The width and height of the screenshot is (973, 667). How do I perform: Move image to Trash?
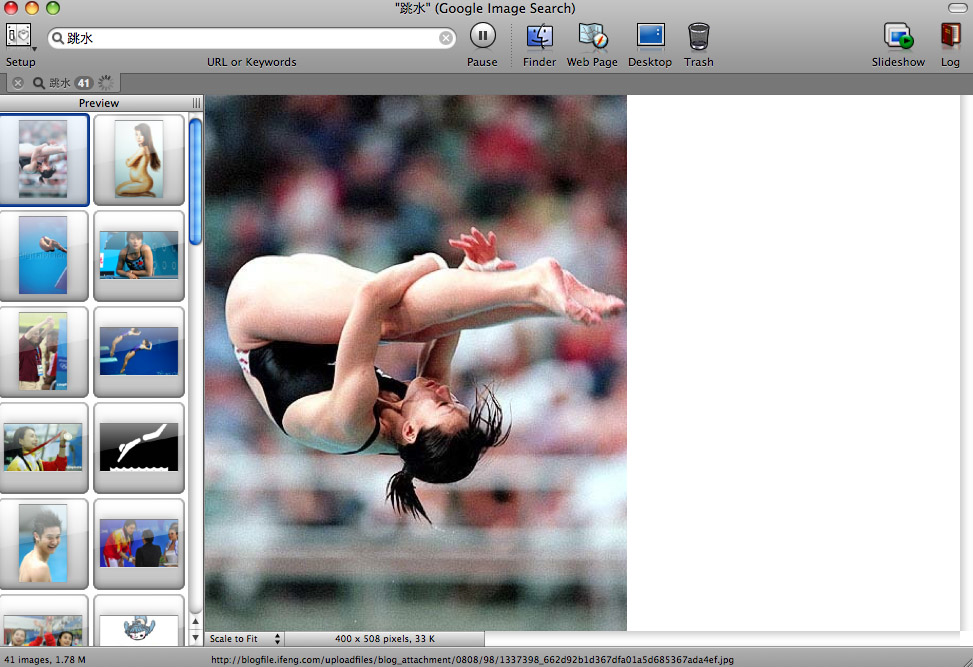699,37
